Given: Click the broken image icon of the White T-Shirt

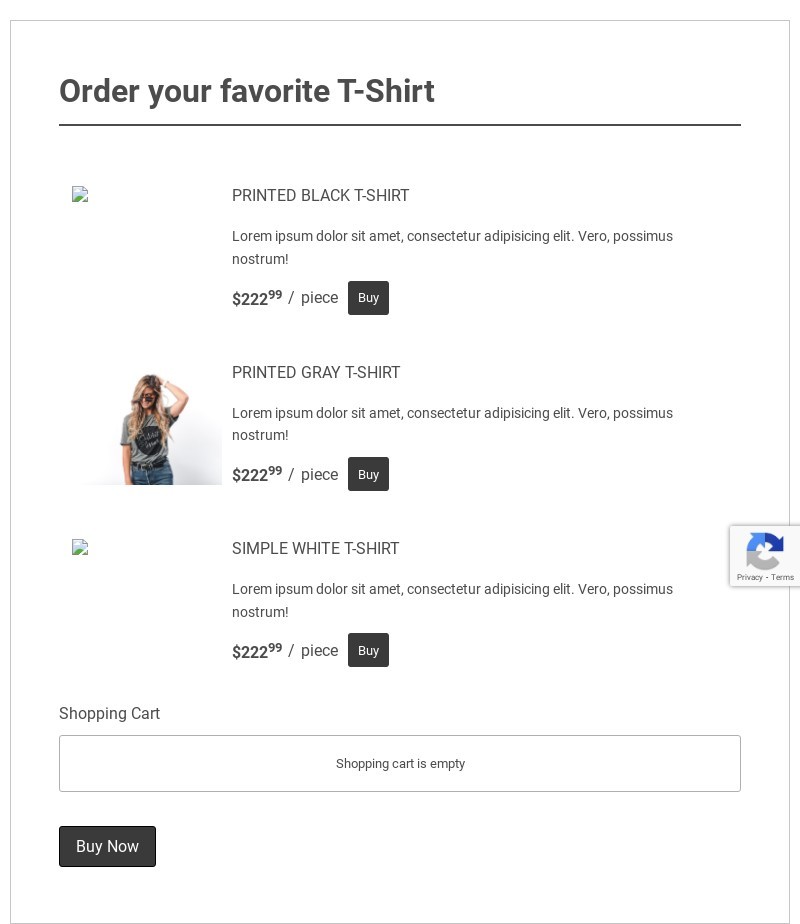Looking at the screenshot, I should (80, 548).
